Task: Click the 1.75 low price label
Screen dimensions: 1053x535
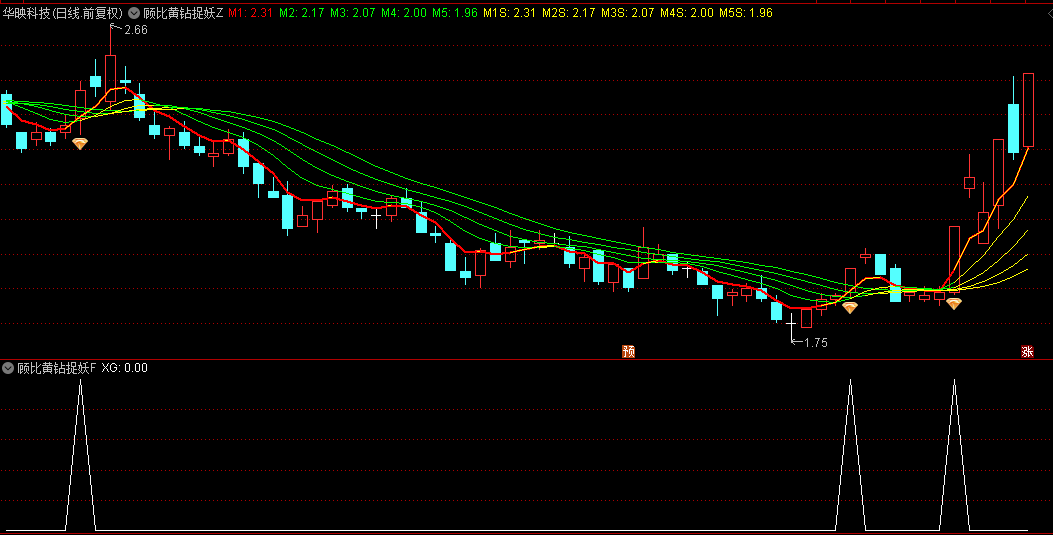Action: coord(816,342)
